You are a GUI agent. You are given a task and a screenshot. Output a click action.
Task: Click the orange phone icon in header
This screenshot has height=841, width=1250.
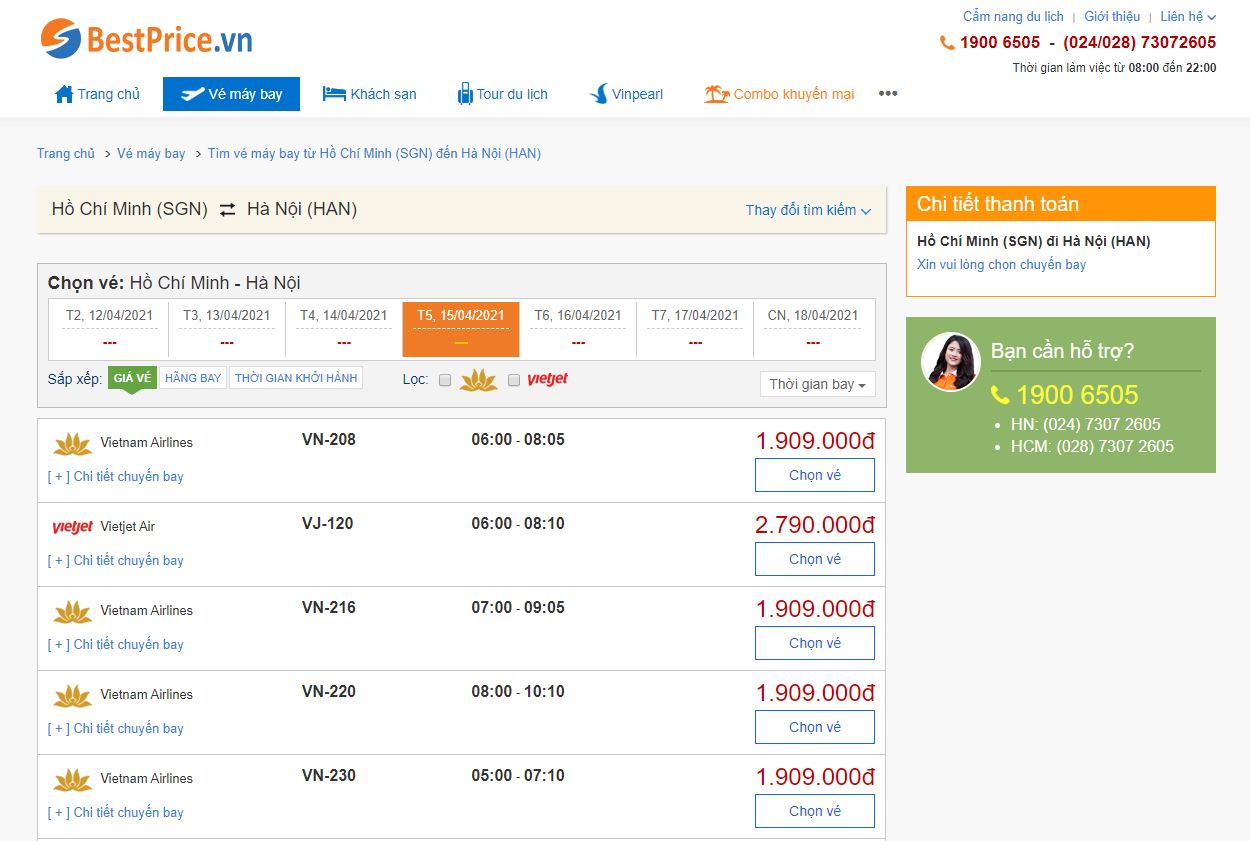947,43
